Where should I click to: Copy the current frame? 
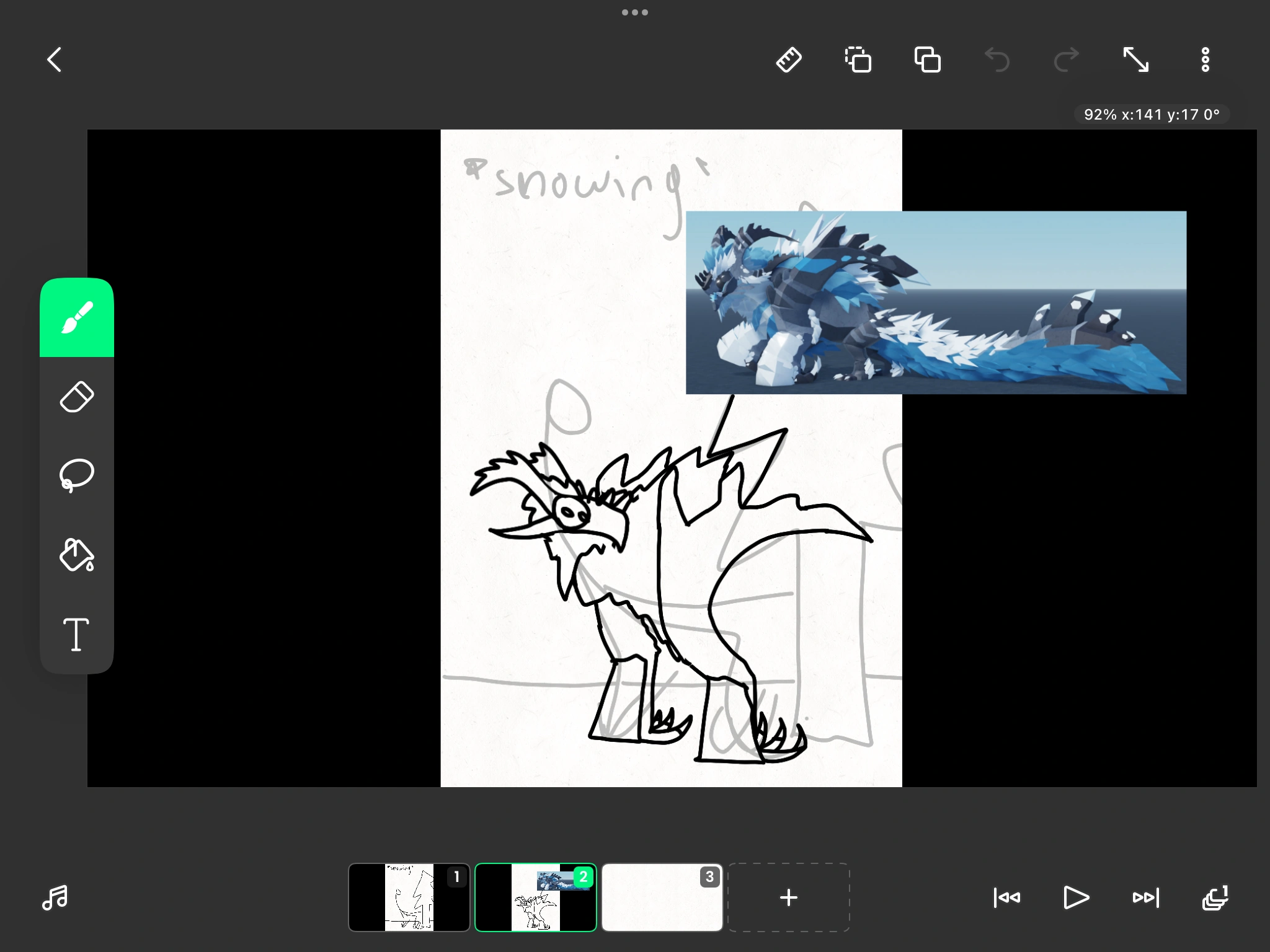858,60
